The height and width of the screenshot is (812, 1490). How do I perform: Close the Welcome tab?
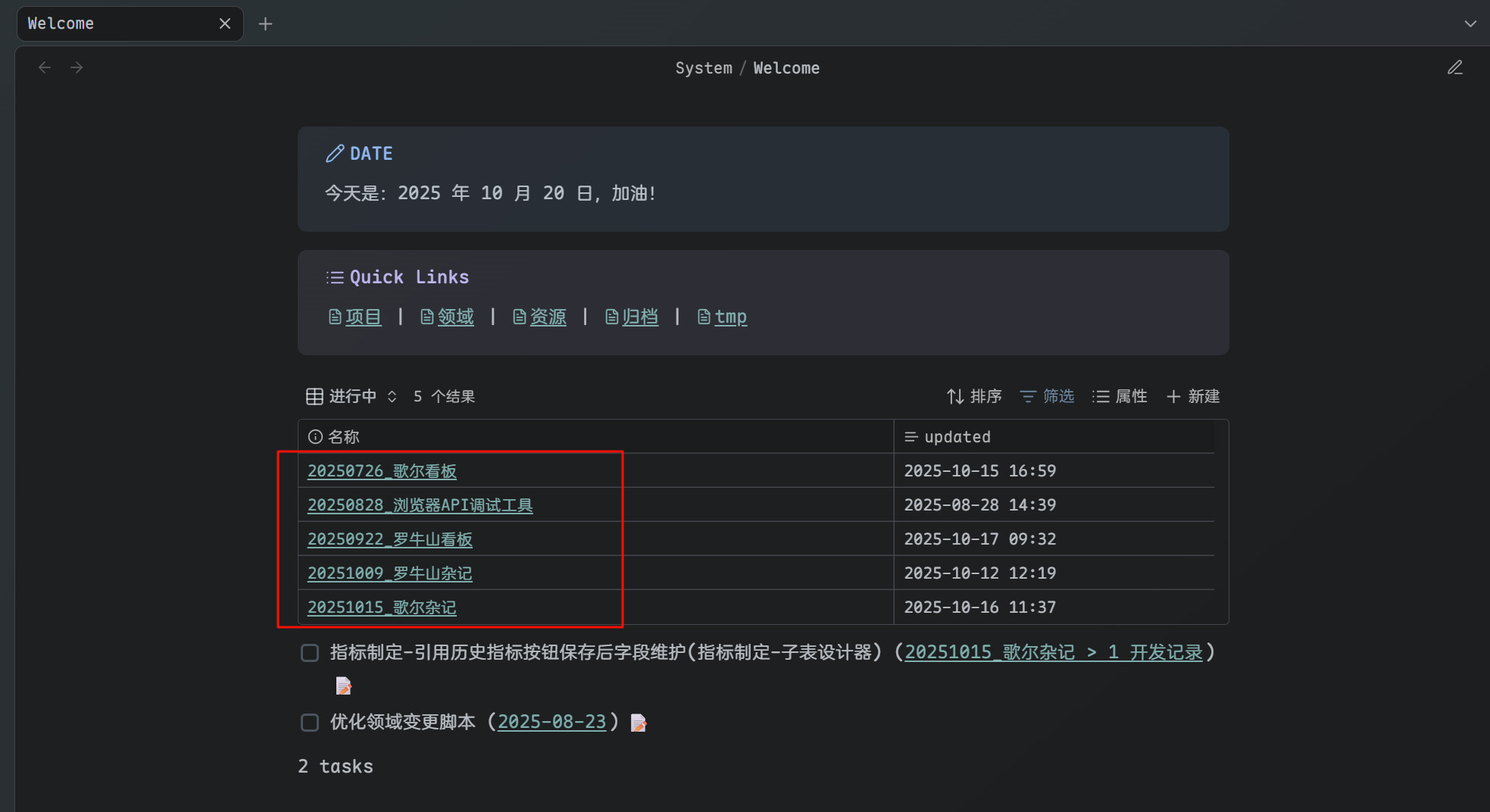pyautogui.click(x=225, y=24)
